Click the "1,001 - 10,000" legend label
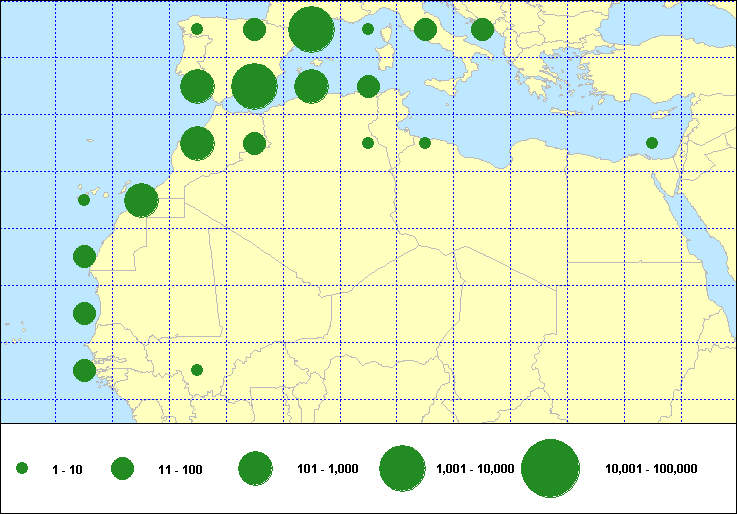Viewport: 737px width, 514px height. click(x=476, y=468)
